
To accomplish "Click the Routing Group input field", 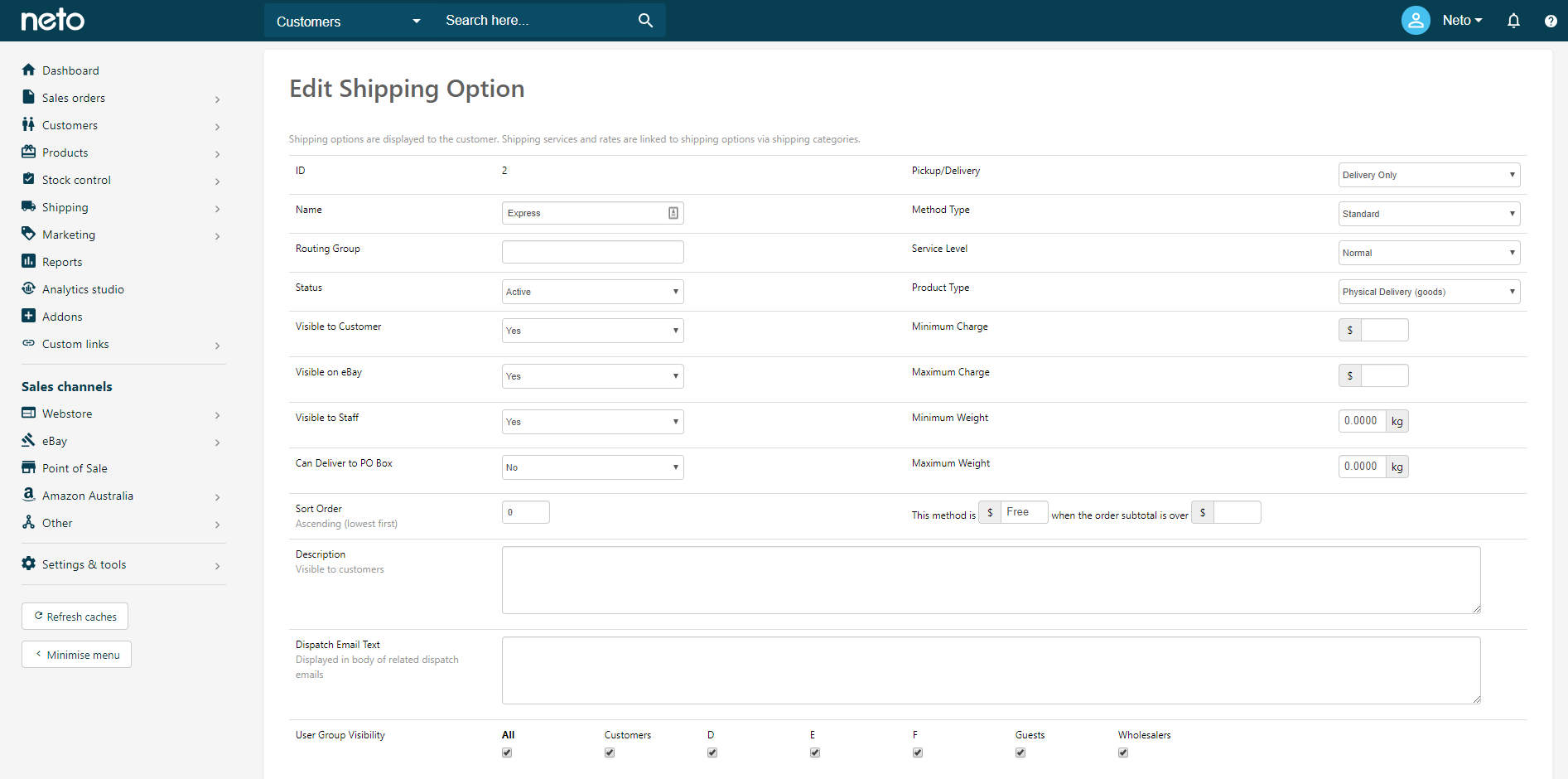I will click(x=593, y=252).
